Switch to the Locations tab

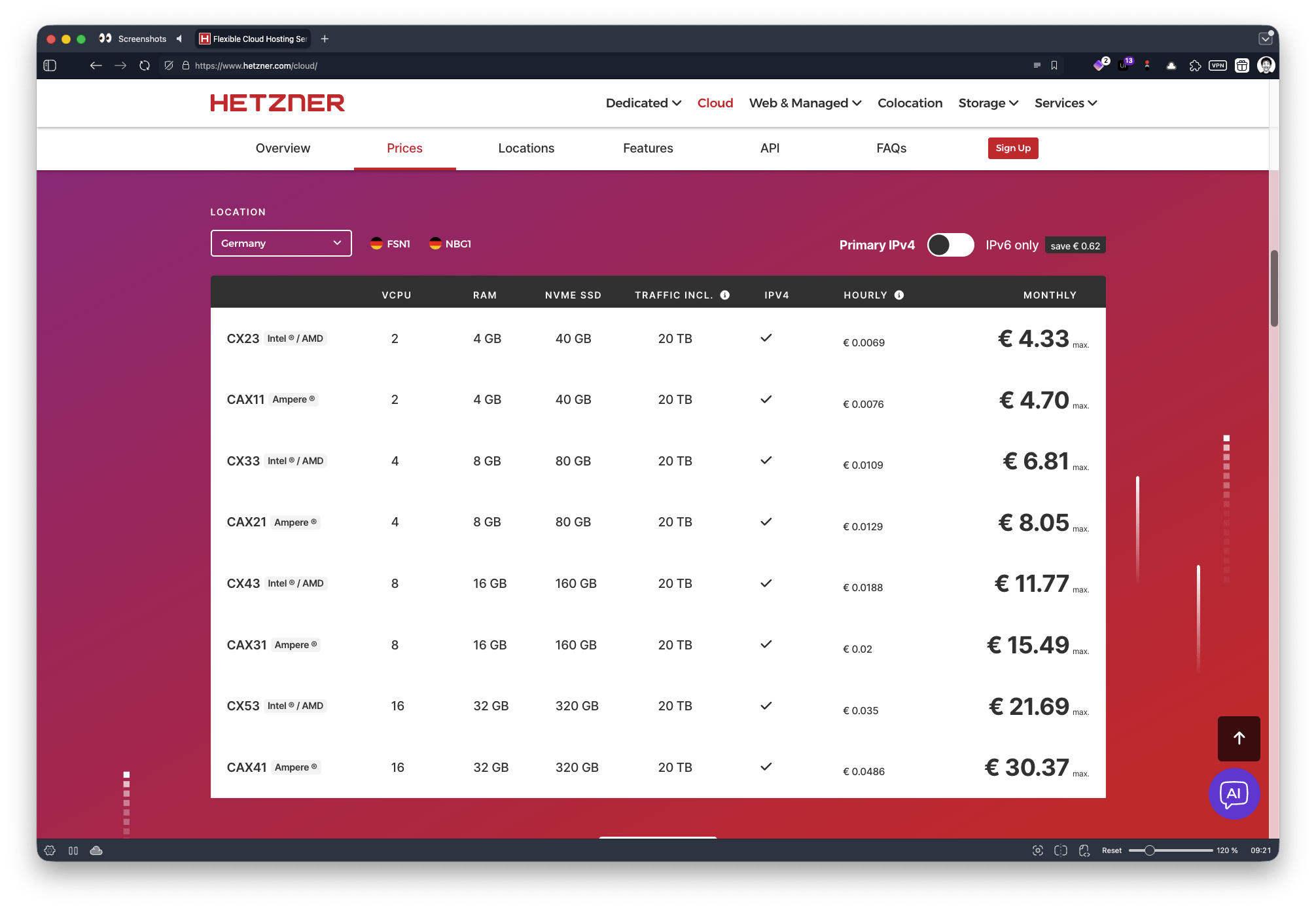525,148
